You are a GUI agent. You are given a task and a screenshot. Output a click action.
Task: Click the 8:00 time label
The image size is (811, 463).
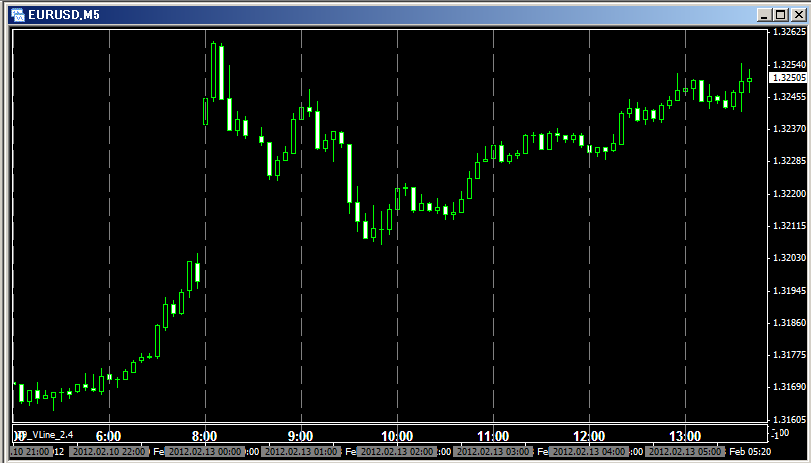(x=204, y=436)
